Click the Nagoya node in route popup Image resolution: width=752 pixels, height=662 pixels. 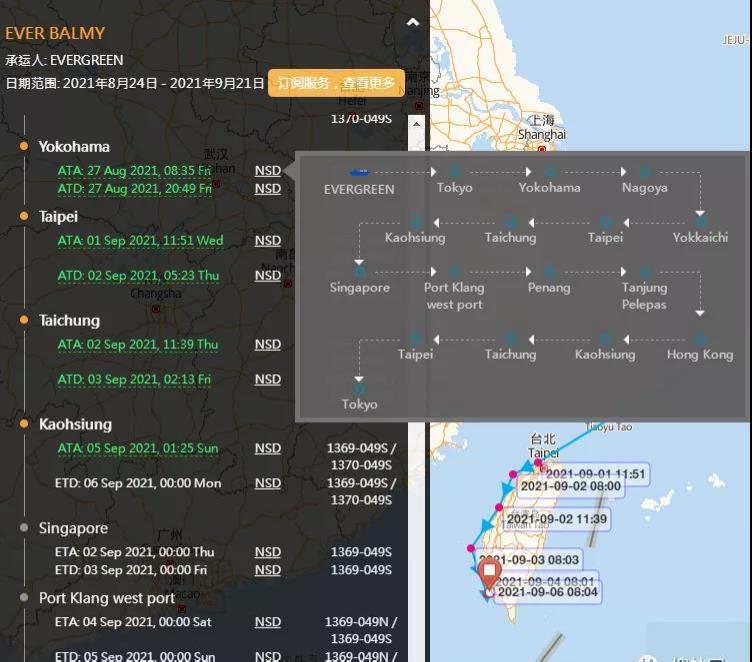coord(645,171)
